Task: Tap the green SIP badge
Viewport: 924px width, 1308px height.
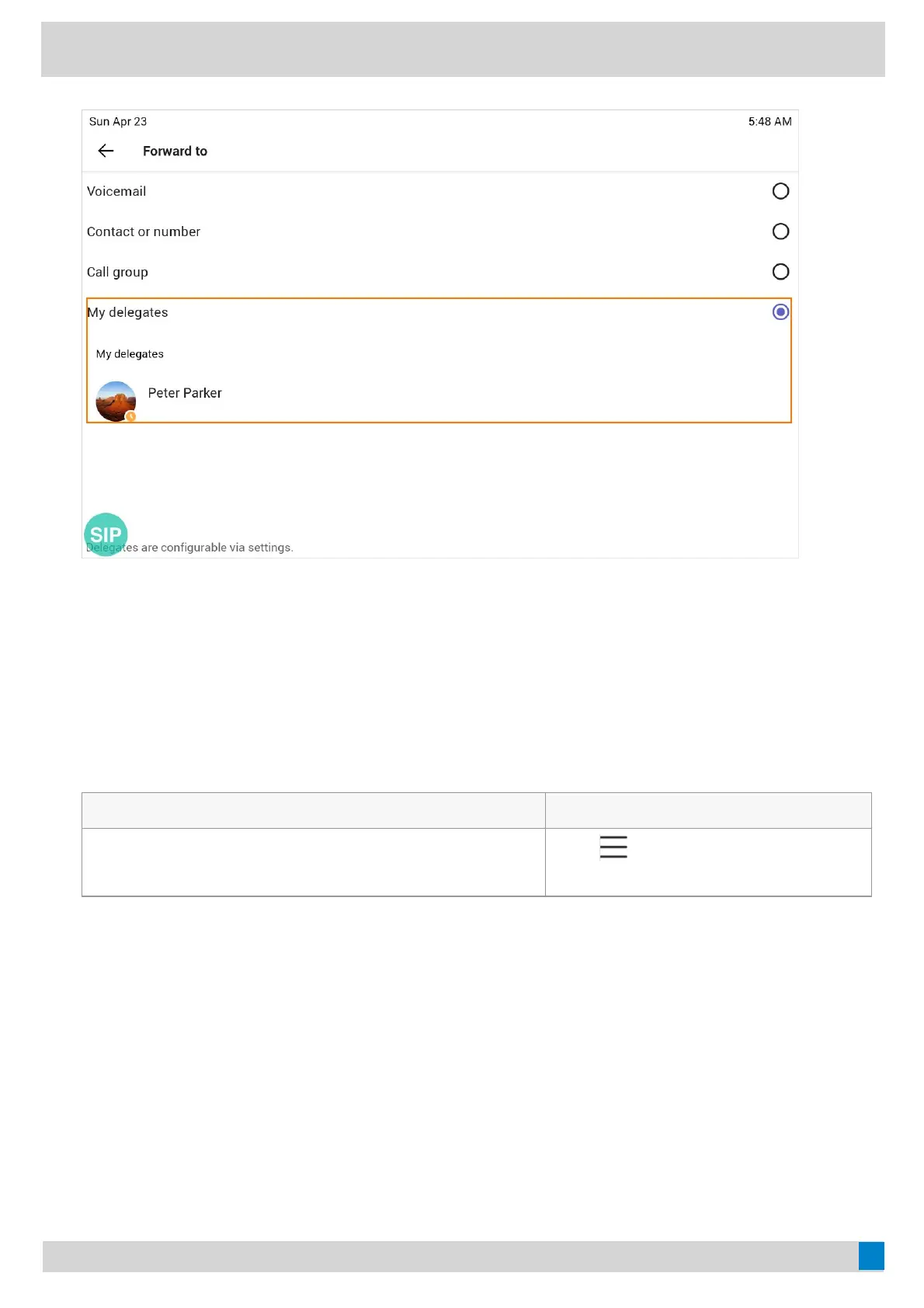Action: [x=106, y=534]
